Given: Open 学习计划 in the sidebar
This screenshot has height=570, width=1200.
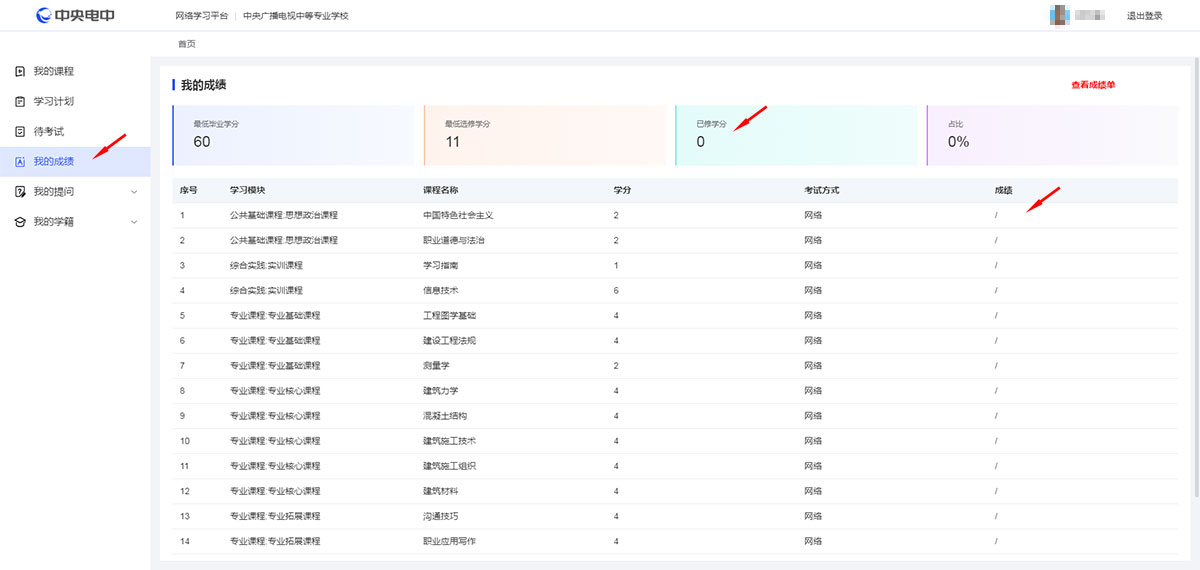Looking at the screenshot, I should pos(75,101).
